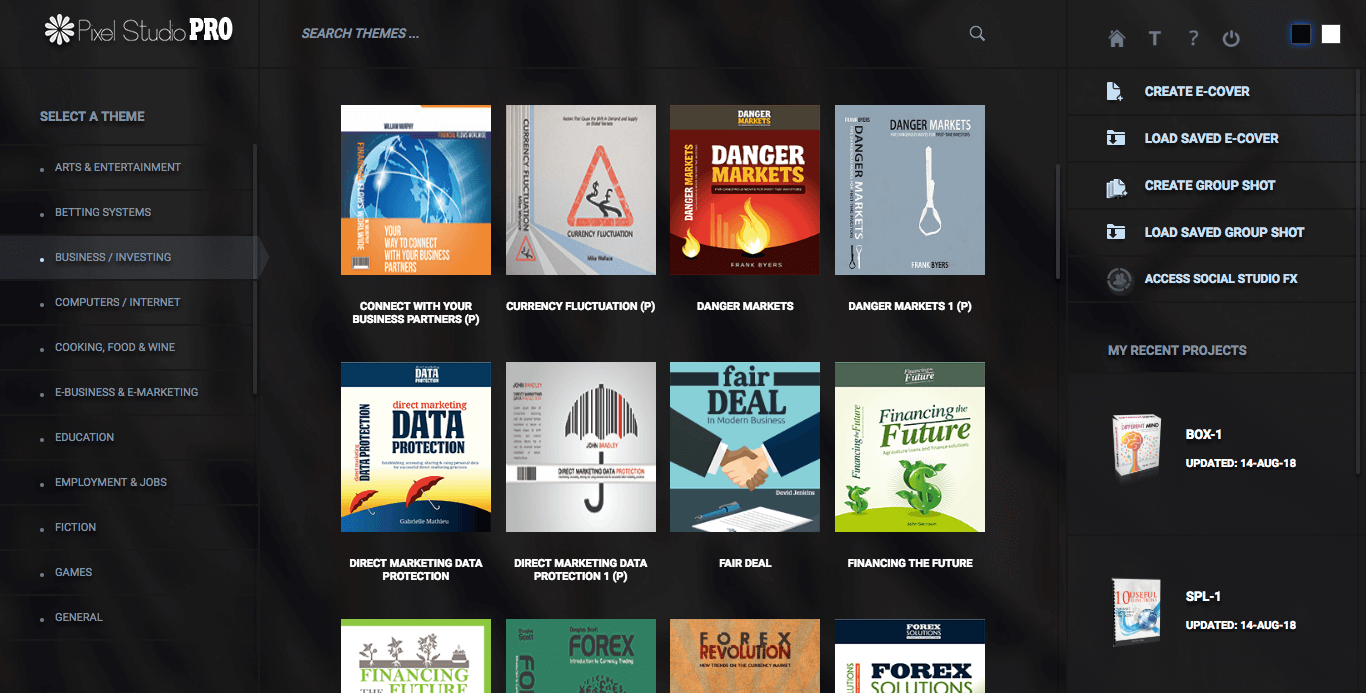Open help via question mark icon

pos(1193,39)
